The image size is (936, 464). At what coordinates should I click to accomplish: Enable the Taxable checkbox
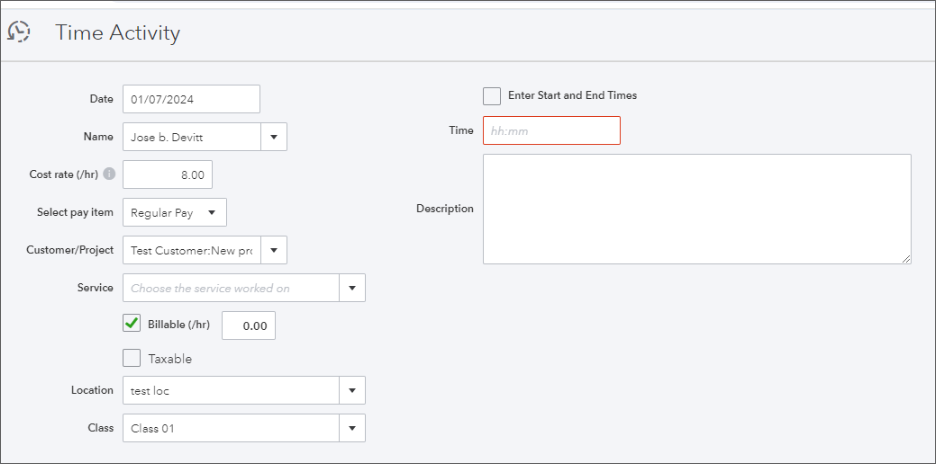(x=132, y=358)
